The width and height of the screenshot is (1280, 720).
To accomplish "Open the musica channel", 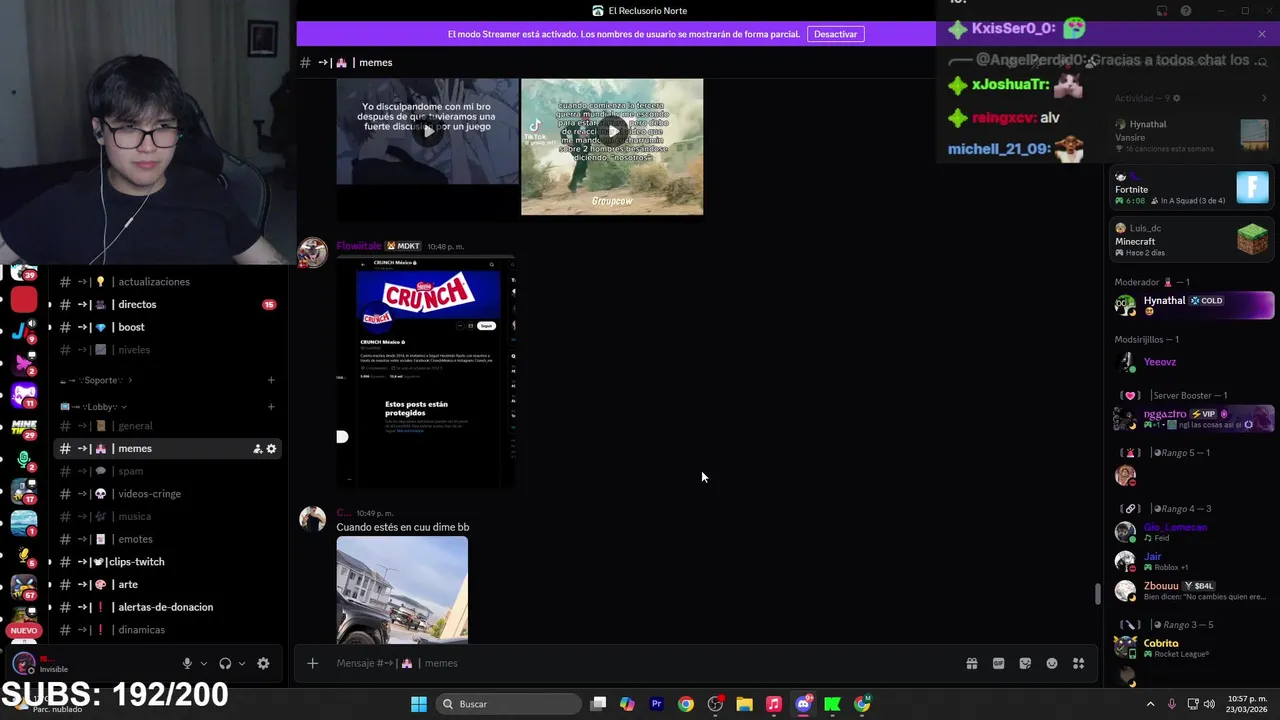I will (168, 517).
